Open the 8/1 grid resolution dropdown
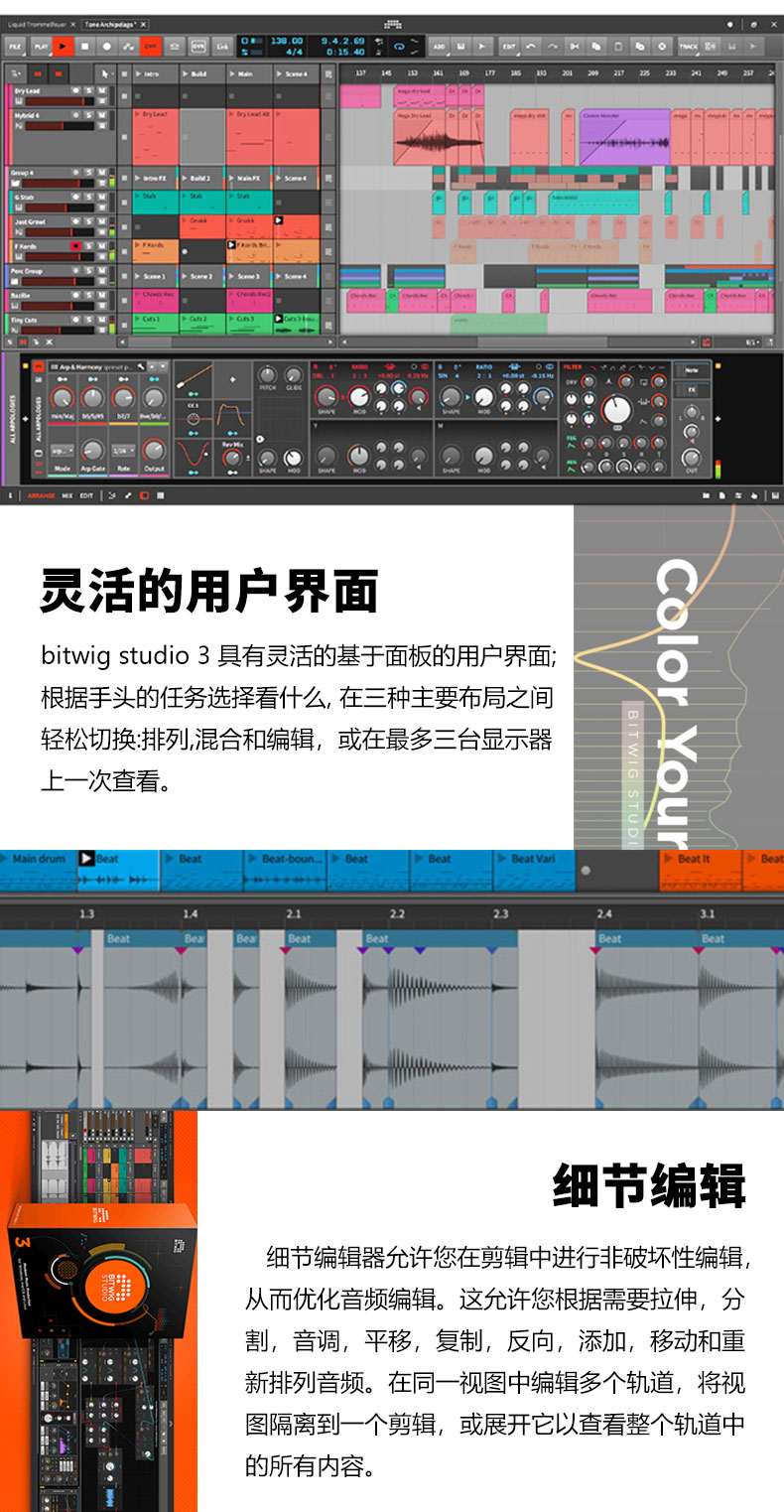Image resolution: width=784 pixels, height=1512 pixels. point(755,342)
